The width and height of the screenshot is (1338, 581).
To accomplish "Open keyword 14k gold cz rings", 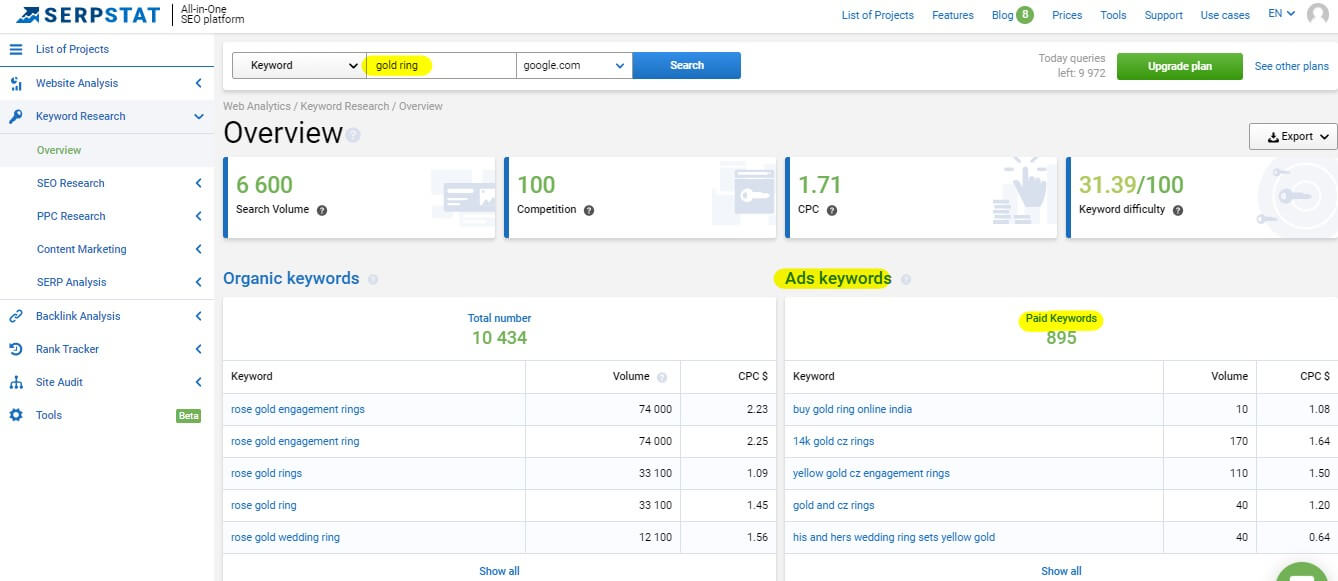I will [x=833, y=441].
